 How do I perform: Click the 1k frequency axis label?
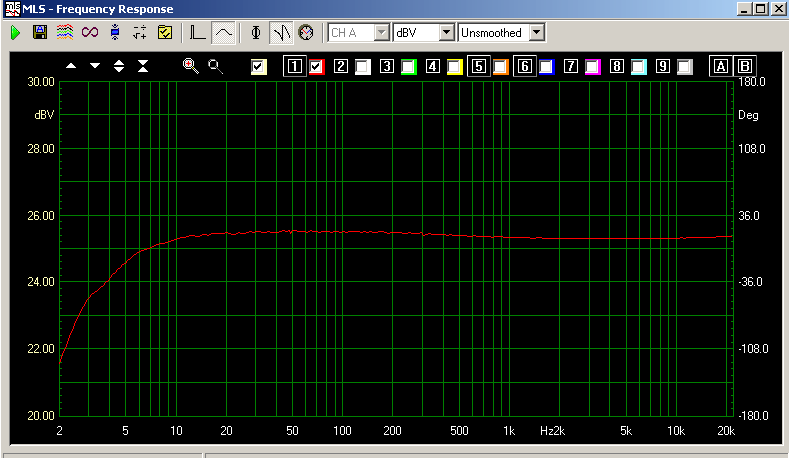click(x=509, y=431)
